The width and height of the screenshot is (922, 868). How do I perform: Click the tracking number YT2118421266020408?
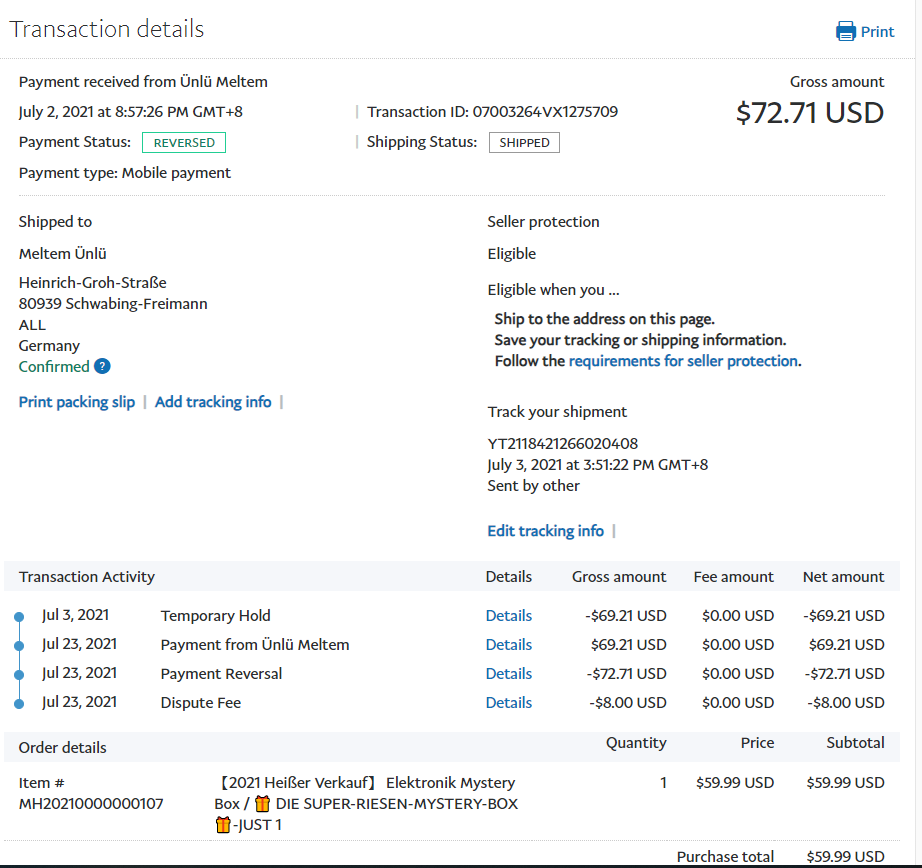pos(562,443)
